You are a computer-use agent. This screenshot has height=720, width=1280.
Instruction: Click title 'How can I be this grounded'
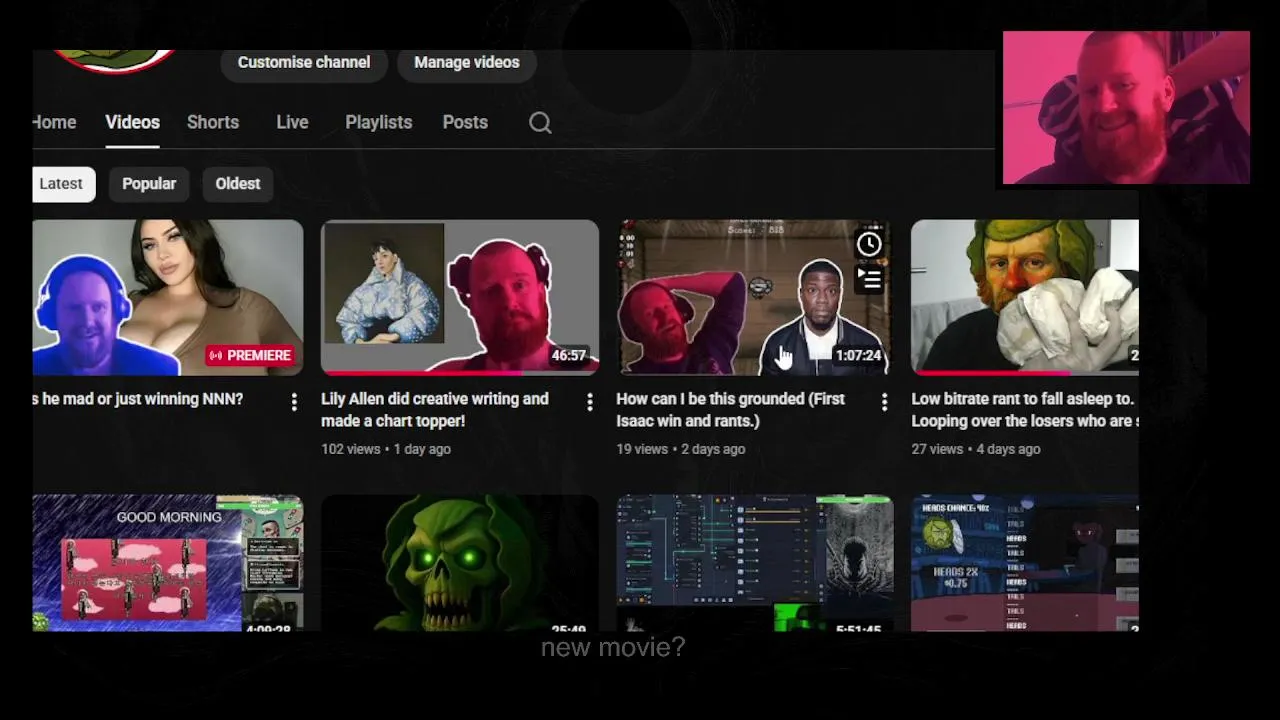731,410
